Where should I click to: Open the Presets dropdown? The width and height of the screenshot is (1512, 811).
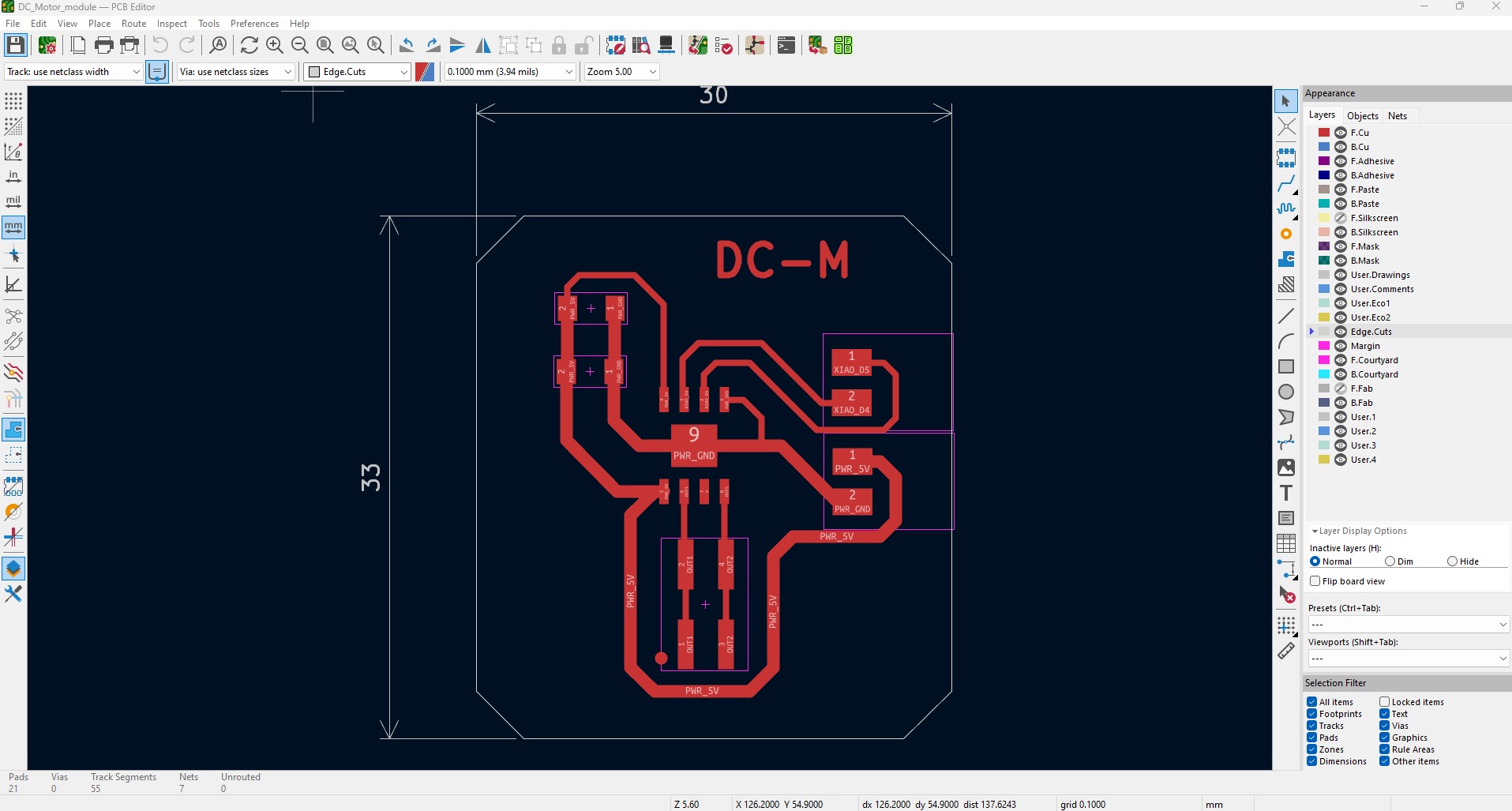[x=1409, y=624]
